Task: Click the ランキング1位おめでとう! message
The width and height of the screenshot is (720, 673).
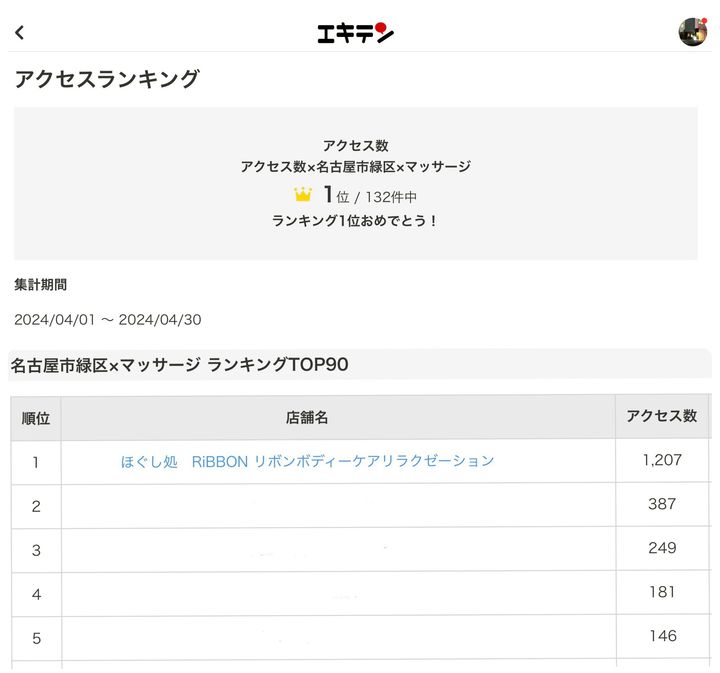Action: 355,221
